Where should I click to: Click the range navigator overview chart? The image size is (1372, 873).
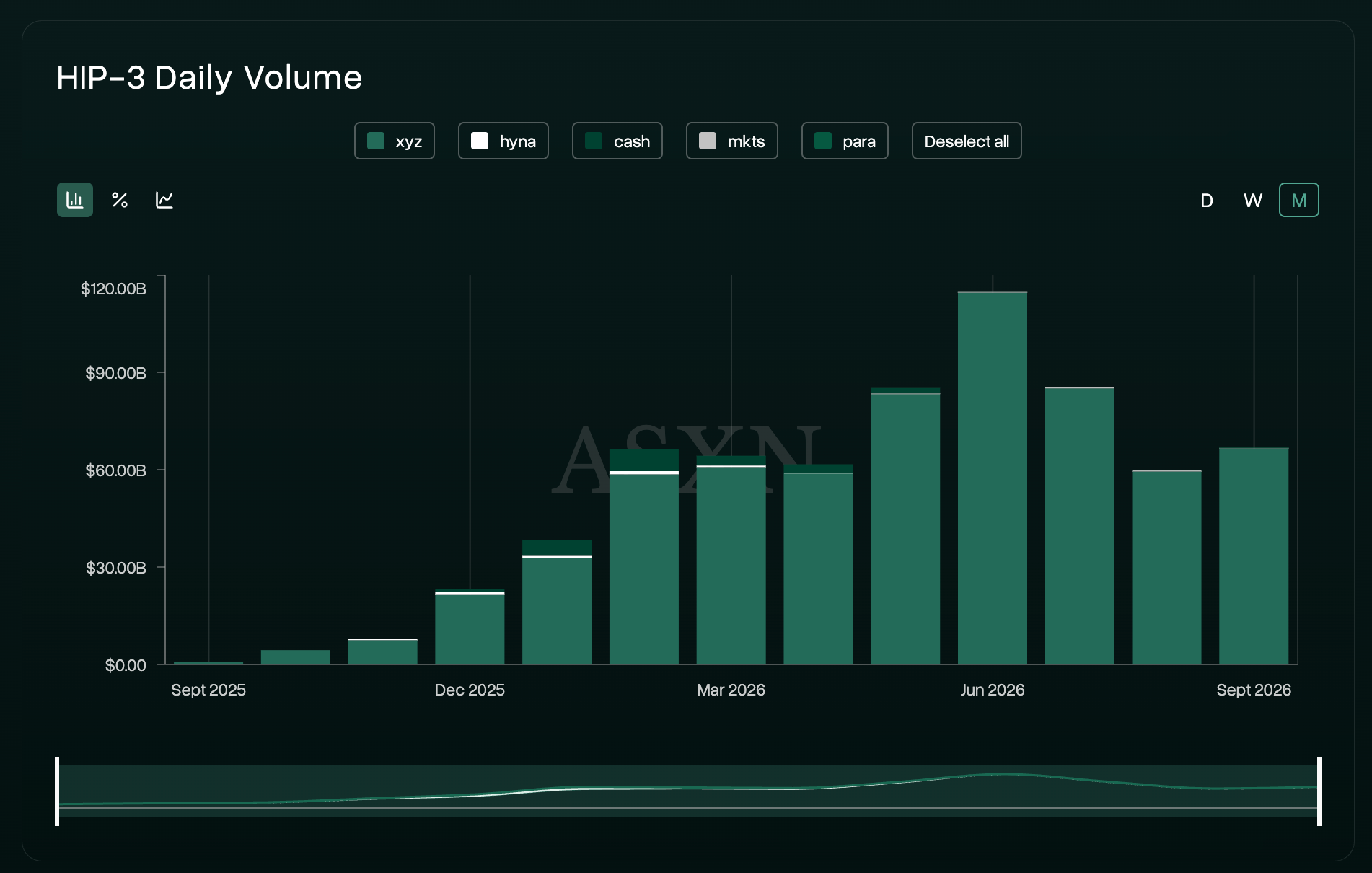[x=688, y=791]
